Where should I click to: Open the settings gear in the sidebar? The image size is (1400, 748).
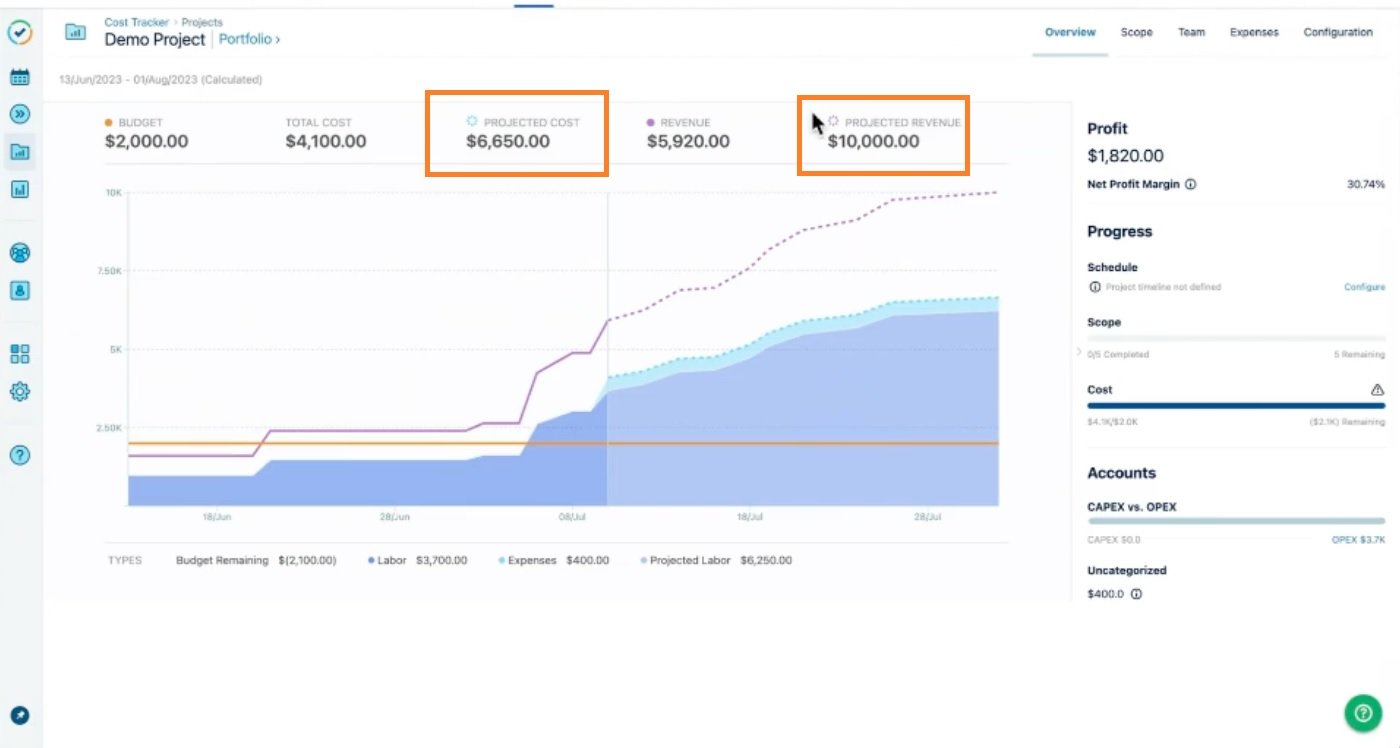coord(19,391)
